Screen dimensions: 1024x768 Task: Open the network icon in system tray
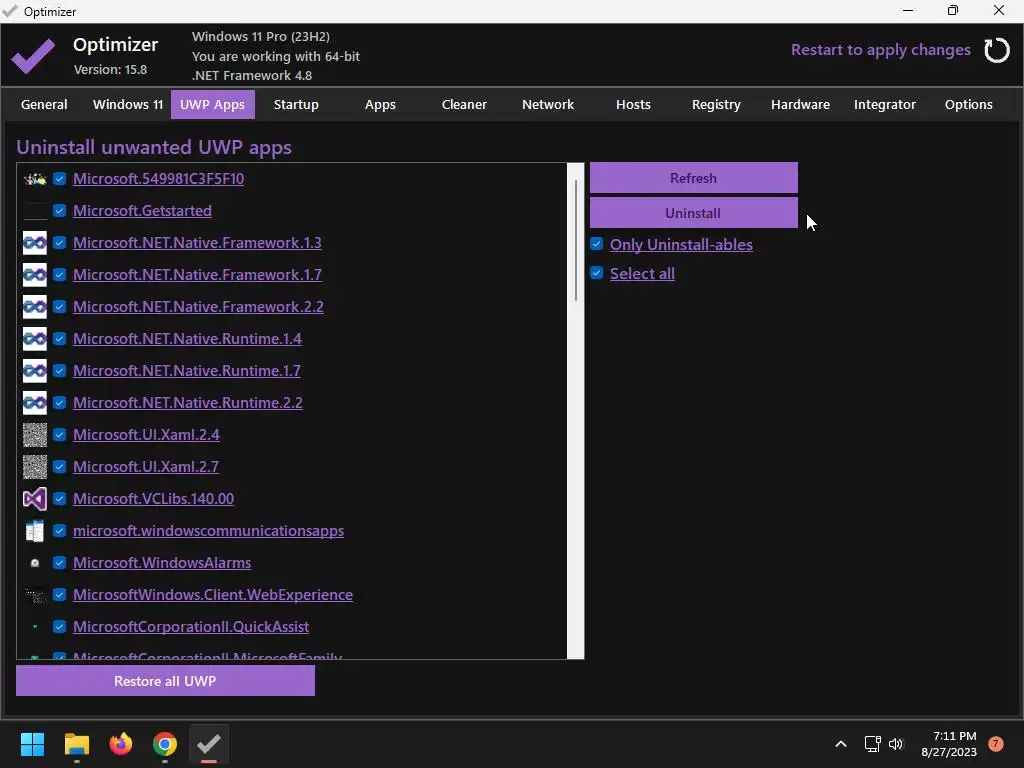pos(872,744)
